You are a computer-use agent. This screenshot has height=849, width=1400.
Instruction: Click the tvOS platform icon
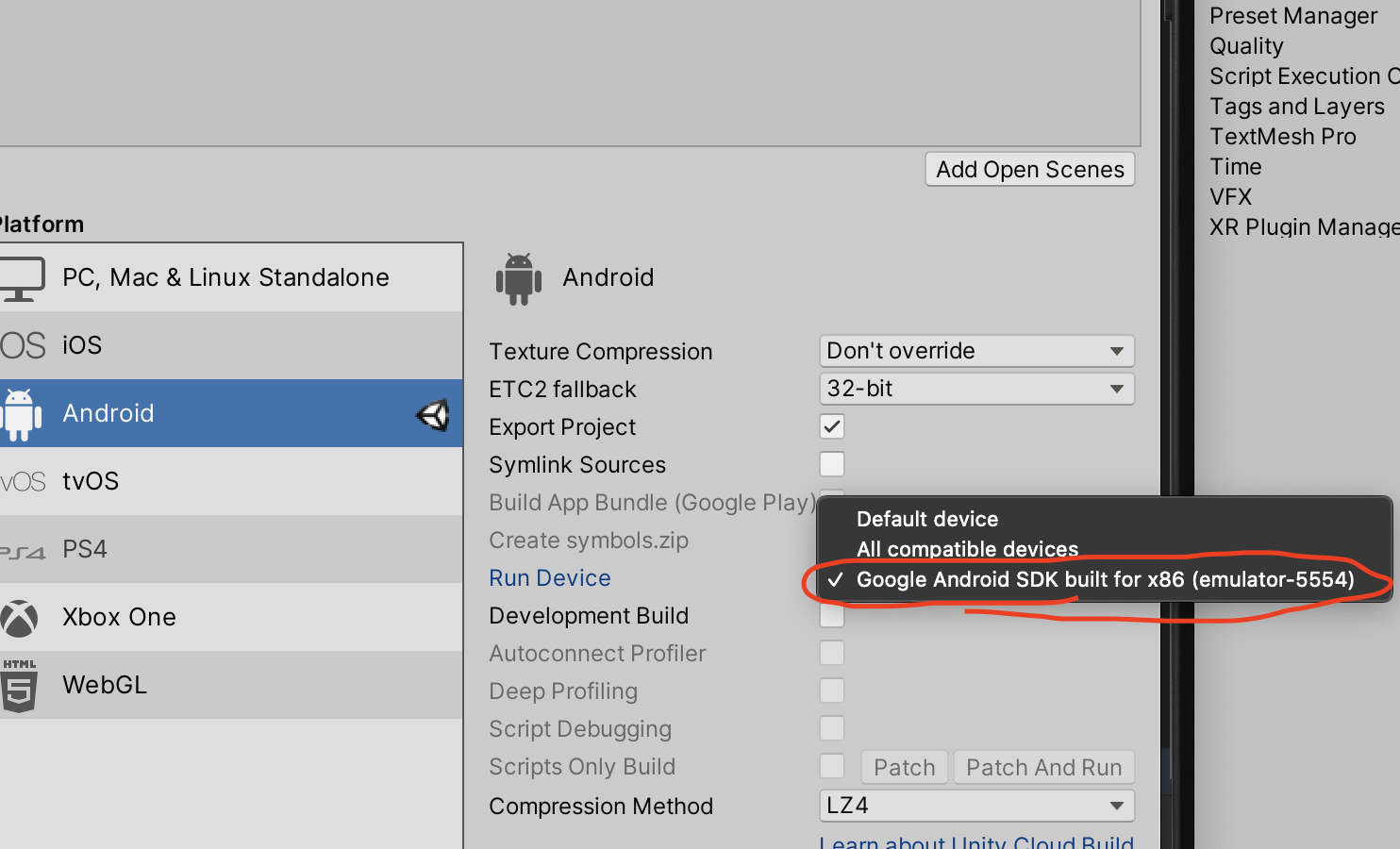pyautogui.click(x=23, y=482)
